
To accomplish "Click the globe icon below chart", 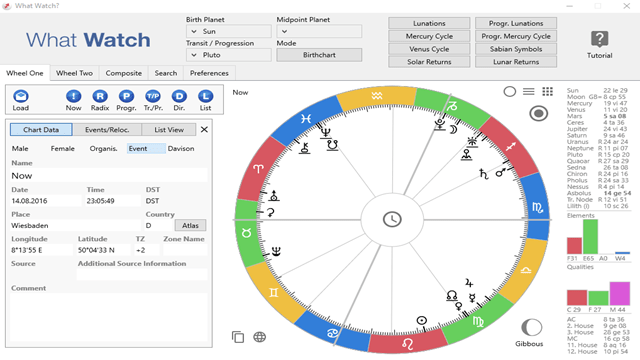I will click(260, 337).
